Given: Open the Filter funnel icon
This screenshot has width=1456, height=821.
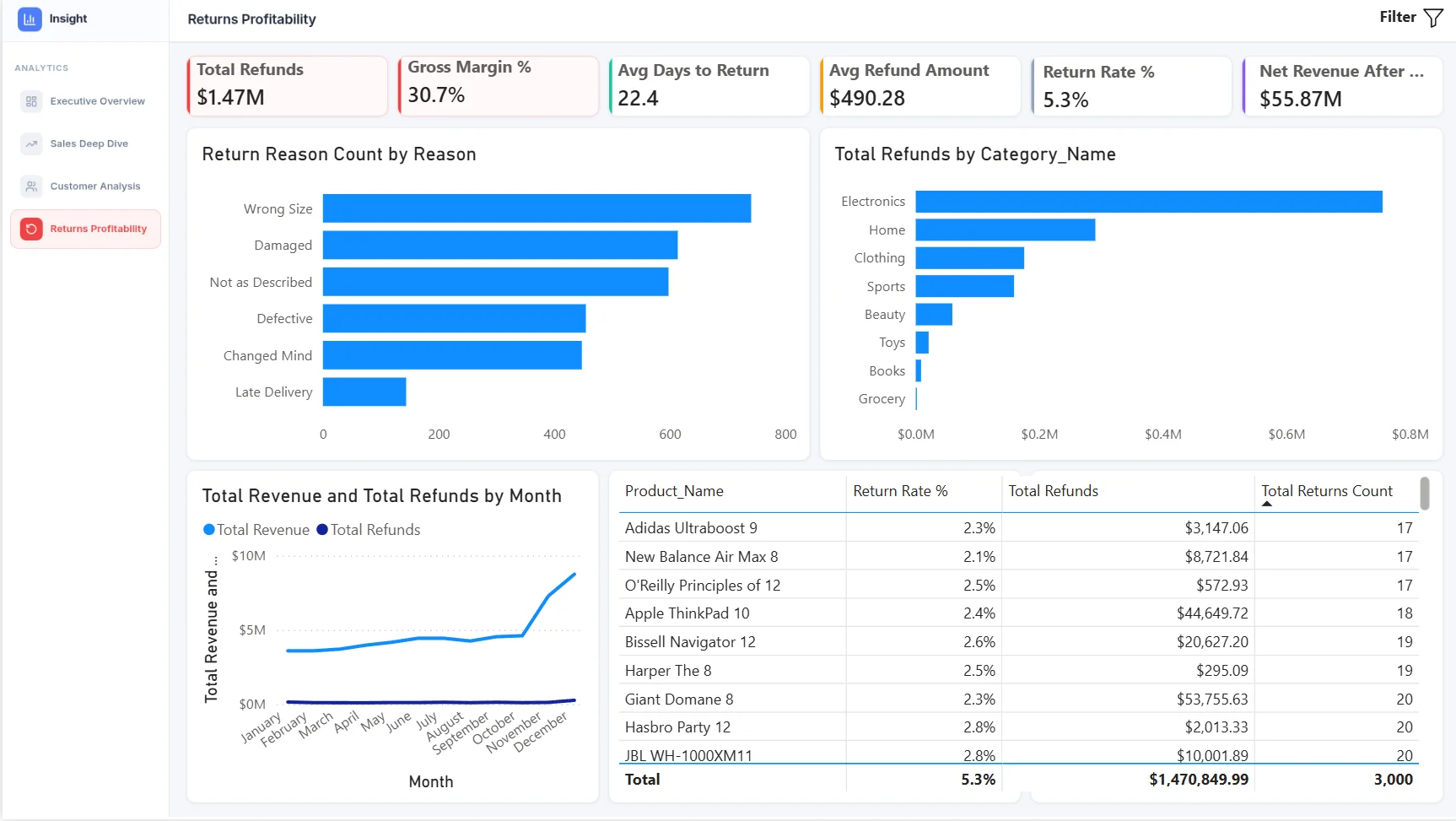Looking at the screenshot, I should pos(1433,18).
